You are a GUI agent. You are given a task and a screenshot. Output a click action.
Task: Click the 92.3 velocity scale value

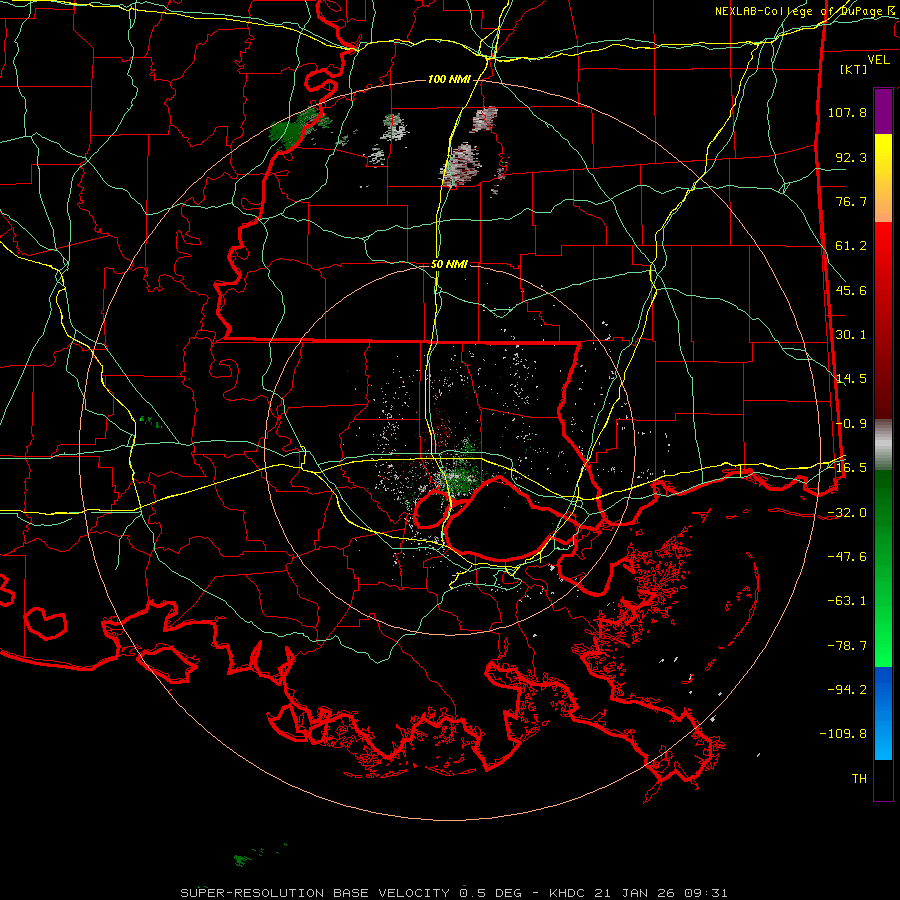click(x=851, y=157)
